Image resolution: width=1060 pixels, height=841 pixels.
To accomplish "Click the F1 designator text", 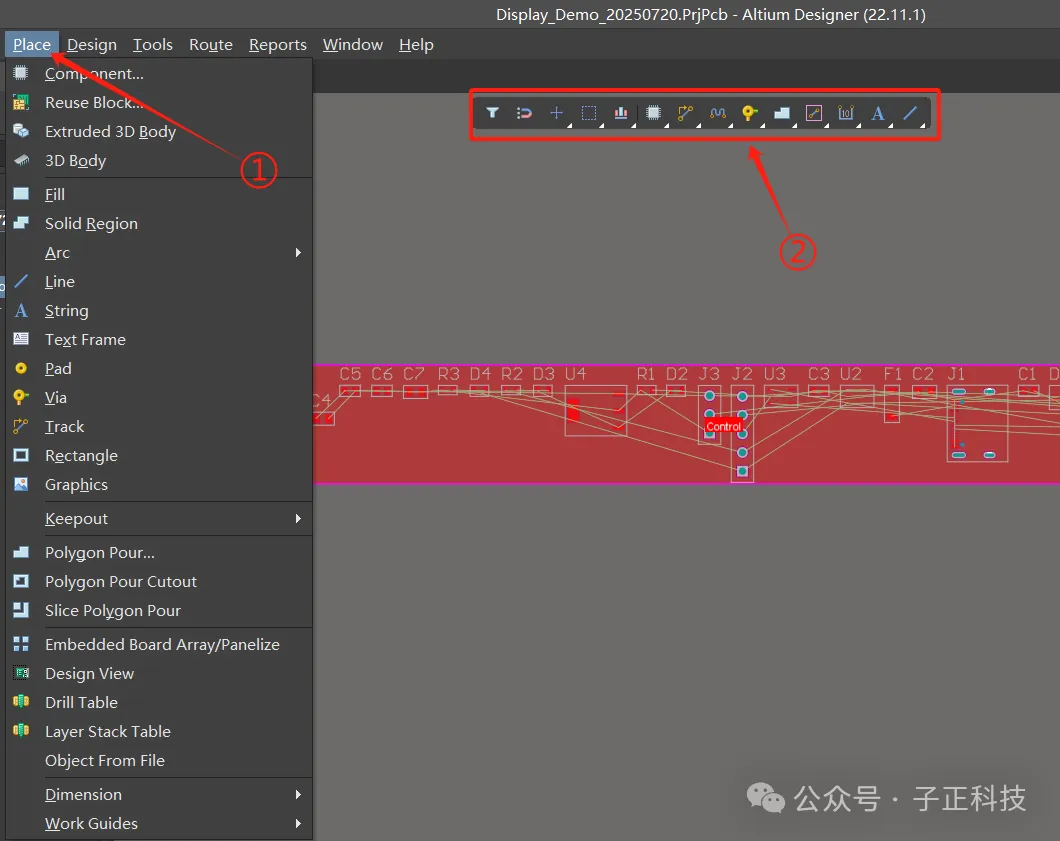I will point(892,374).
